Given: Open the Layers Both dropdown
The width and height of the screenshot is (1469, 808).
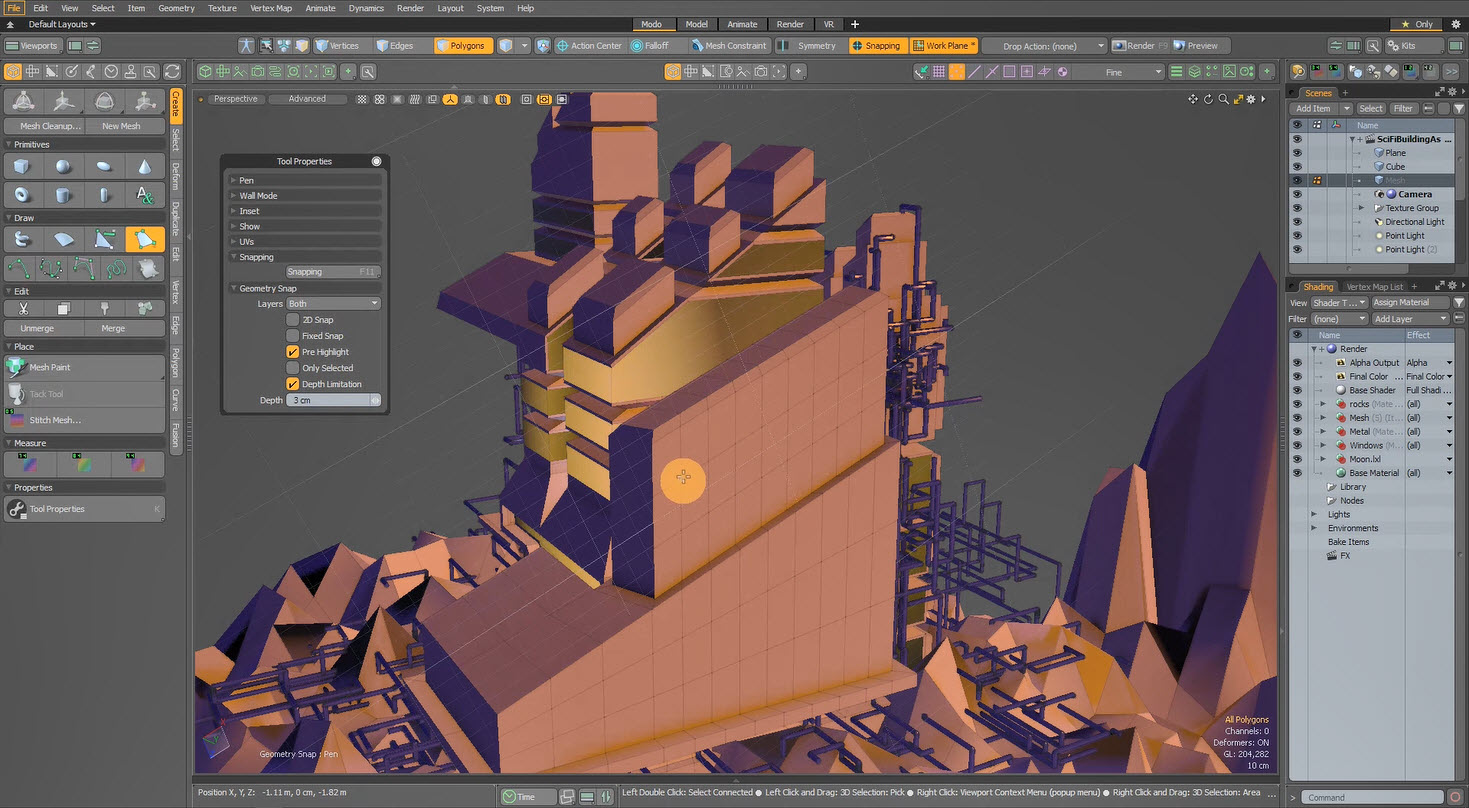Looking at the screenshot, I should click(333, 303).
